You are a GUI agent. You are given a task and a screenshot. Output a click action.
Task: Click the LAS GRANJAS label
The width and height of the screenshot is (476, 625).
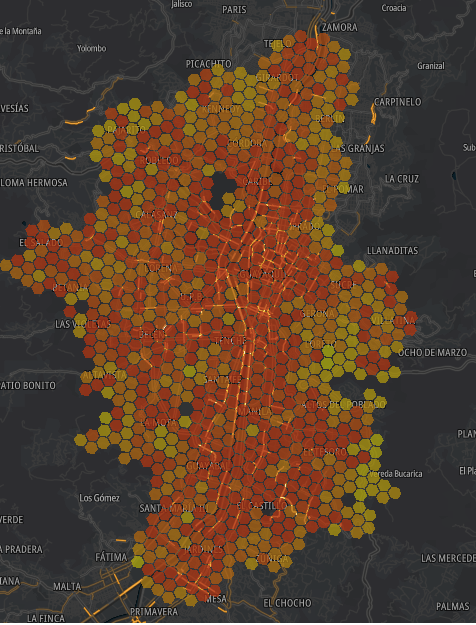pyautogui.click(x=358, y=148)
